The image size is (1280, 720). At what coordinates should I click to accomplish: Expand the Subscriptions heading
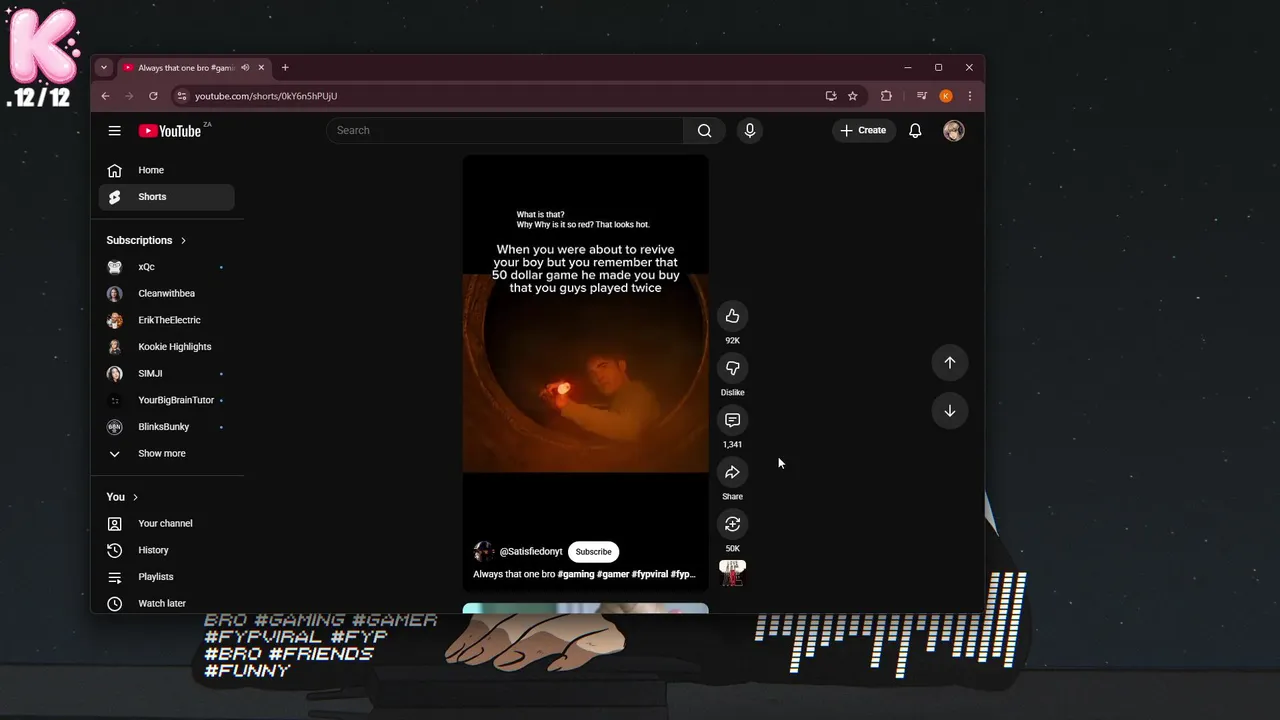pyautogui.click(x=146, y=240)
